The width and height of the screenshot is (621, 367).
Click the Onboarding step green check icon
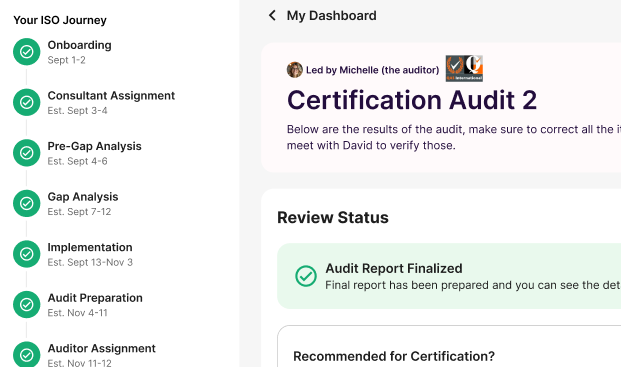click(27, 52)
